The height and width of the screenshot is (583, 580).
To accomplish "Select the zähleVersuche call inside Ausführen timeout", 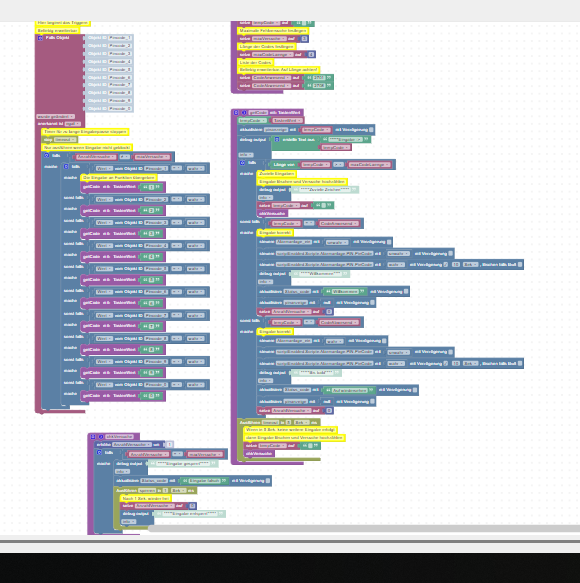I will point(259,454).
